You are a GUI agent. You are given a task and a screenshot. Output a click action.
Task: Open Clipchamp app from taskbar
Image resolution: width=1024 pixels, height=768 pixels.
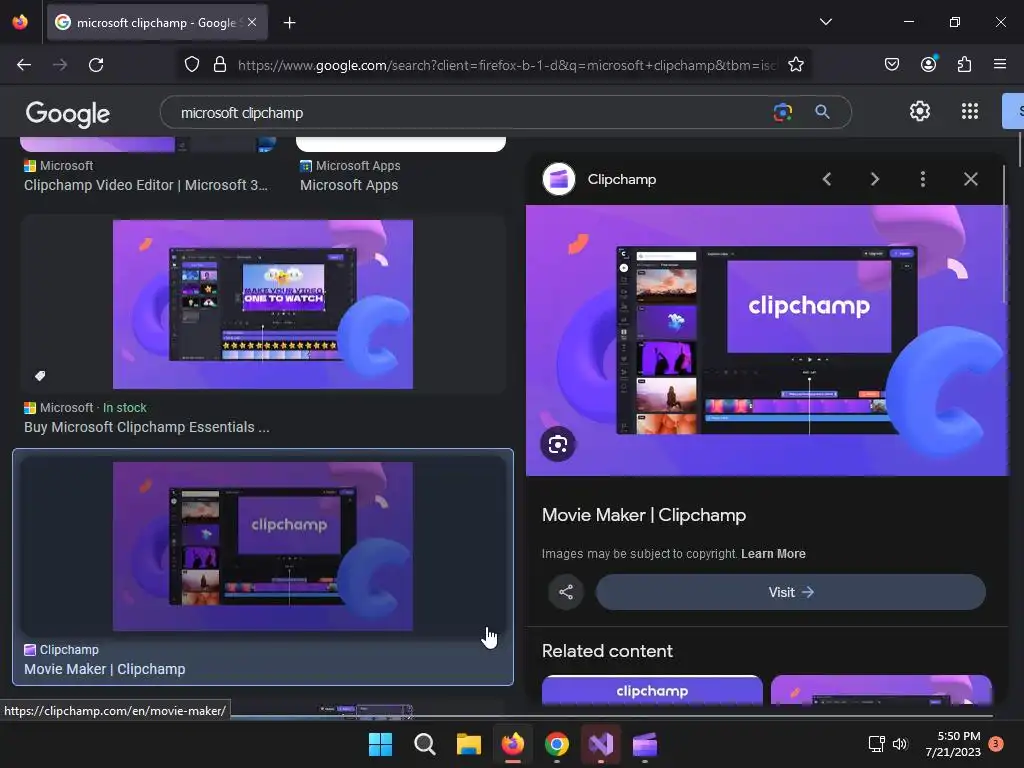coord(645,744)
